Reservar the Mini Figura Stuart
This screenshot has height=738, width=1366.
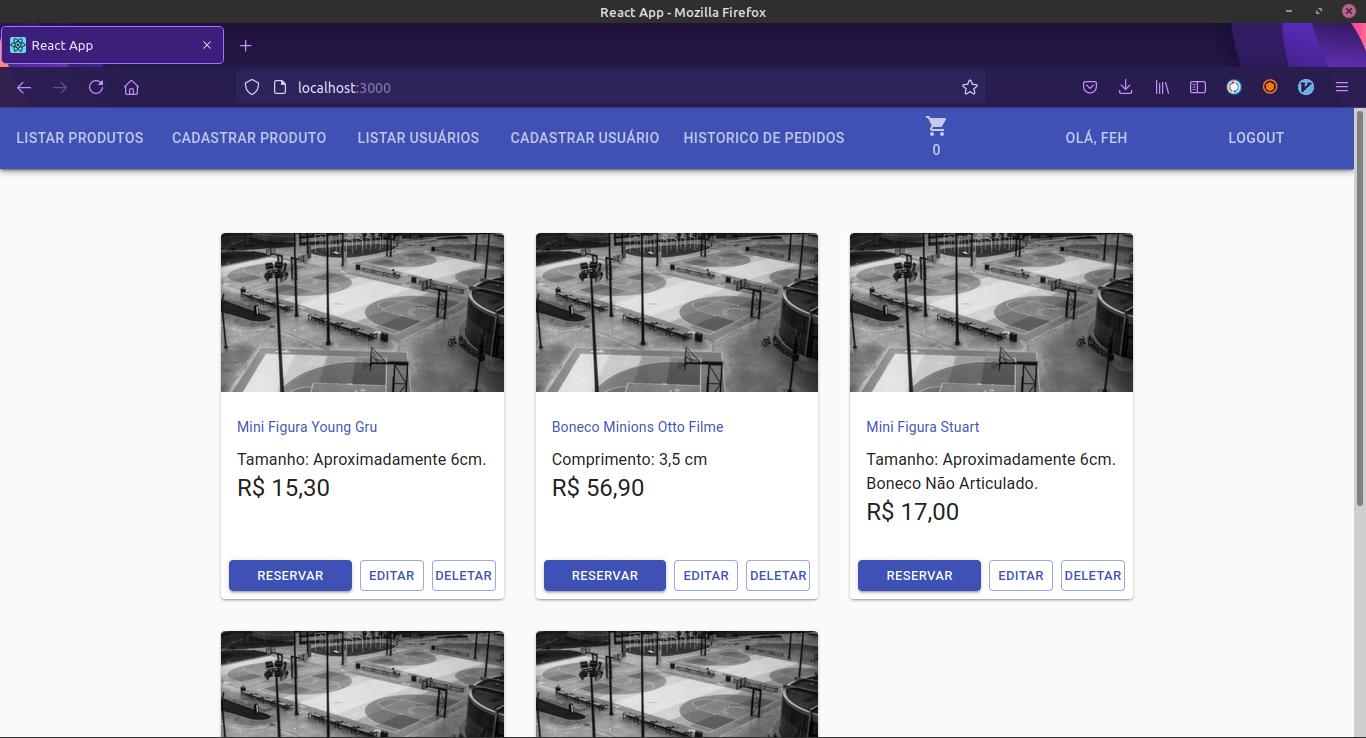pos(919,576)
